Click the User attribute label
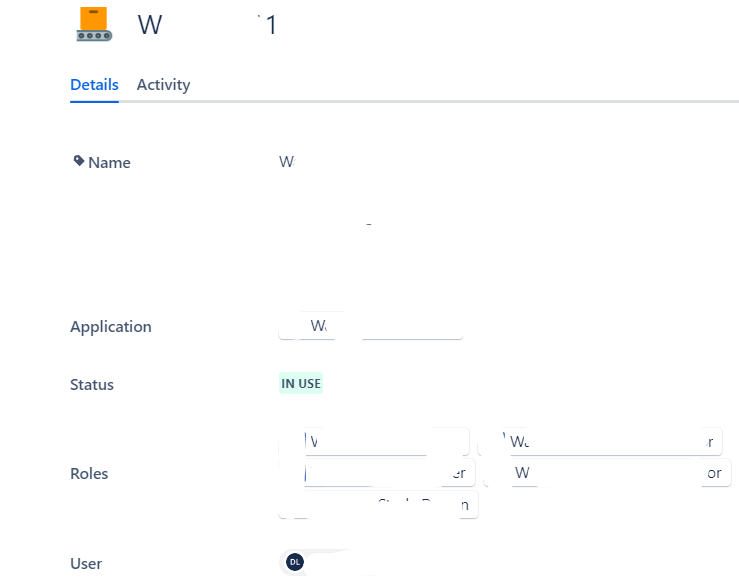Image resolution: width=739 pixels, height=588 pixels. click(86, 564)
